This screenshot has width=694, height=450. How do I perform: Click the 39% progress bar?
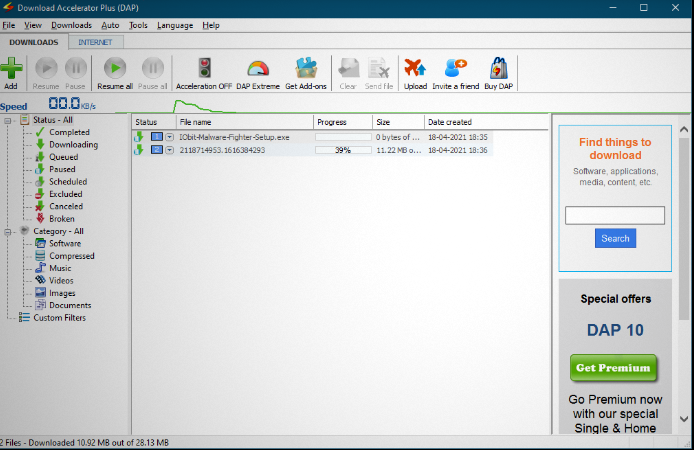pos(343,150)
